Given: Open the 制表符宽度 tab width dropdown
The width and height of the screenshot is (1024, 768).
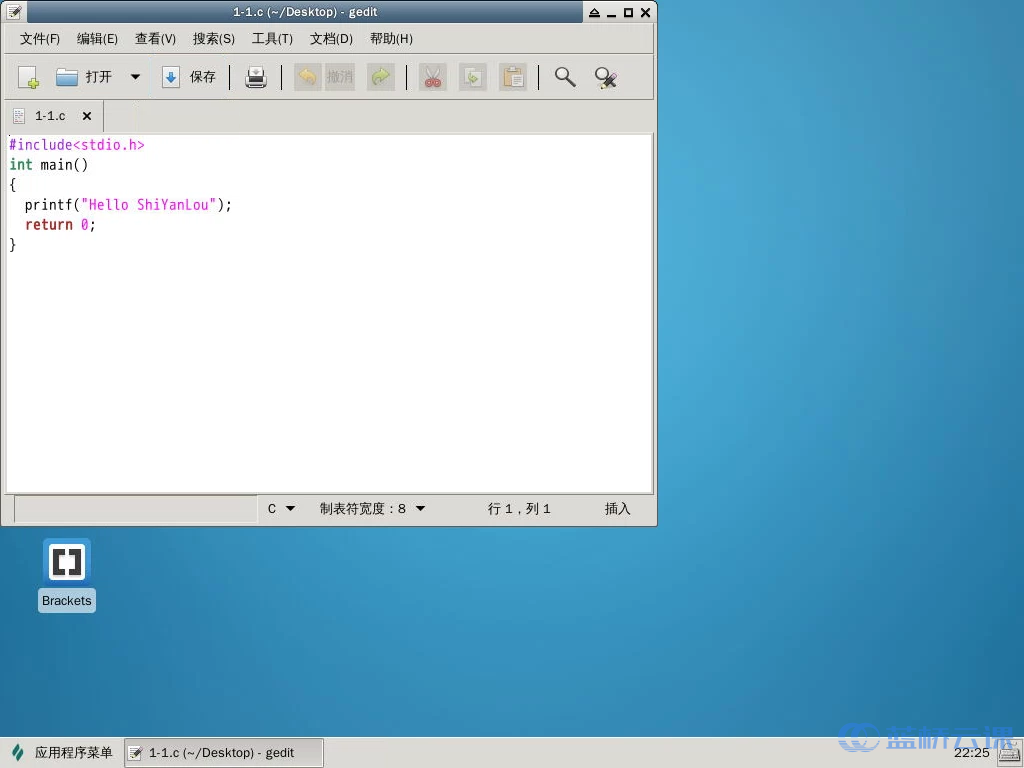Looking at the screenshot, I should click(x=372, y=509).
